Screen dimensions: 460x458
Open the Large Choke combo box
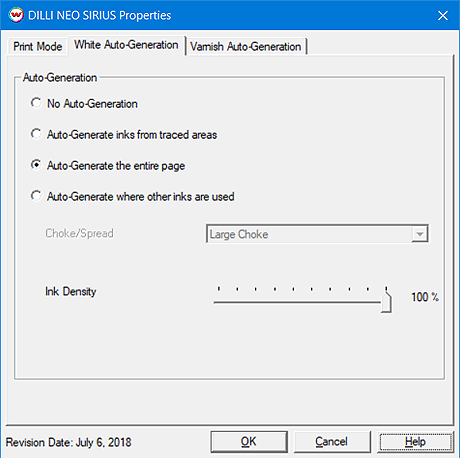[x=317, y=234]
